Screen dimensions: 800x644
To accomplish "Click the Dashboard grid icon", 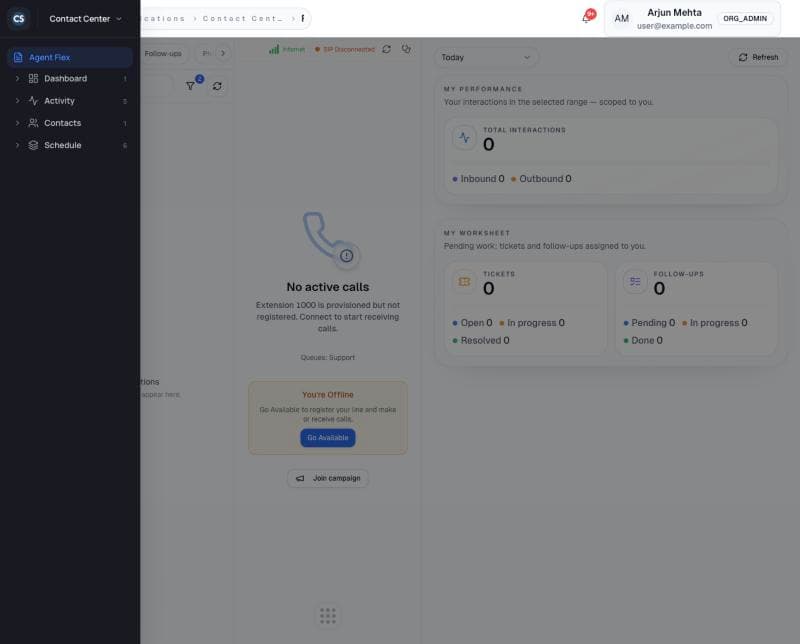I will pos(33,79).
